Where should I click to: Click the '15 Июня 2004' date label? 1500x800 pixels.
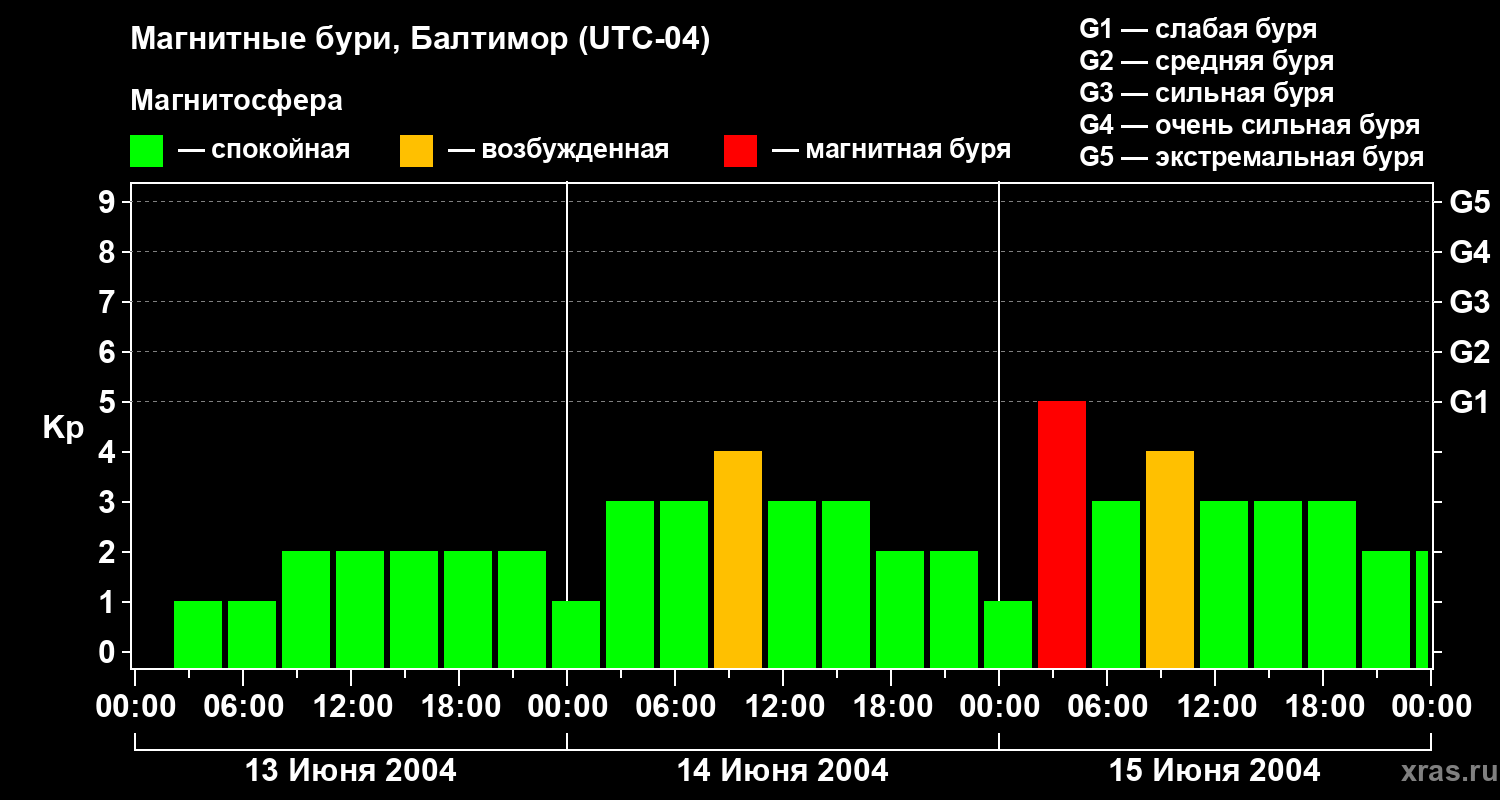(1215, 771)
